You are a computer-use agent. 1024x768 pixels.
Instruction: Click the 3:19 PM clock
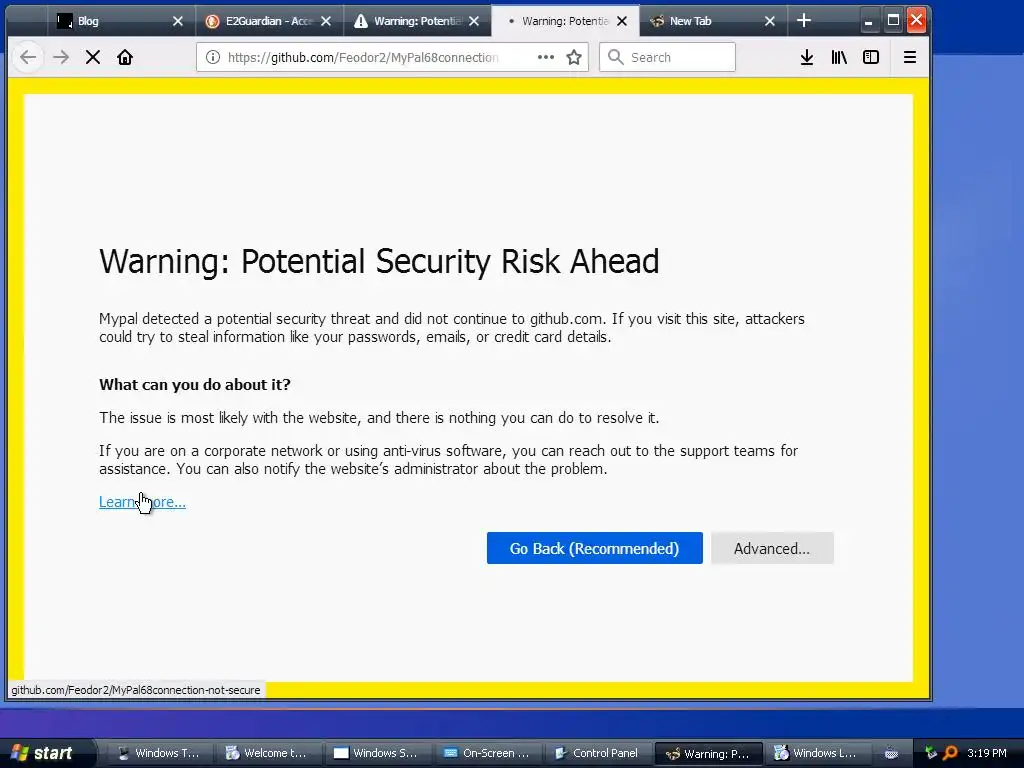[x=987, y=753]
